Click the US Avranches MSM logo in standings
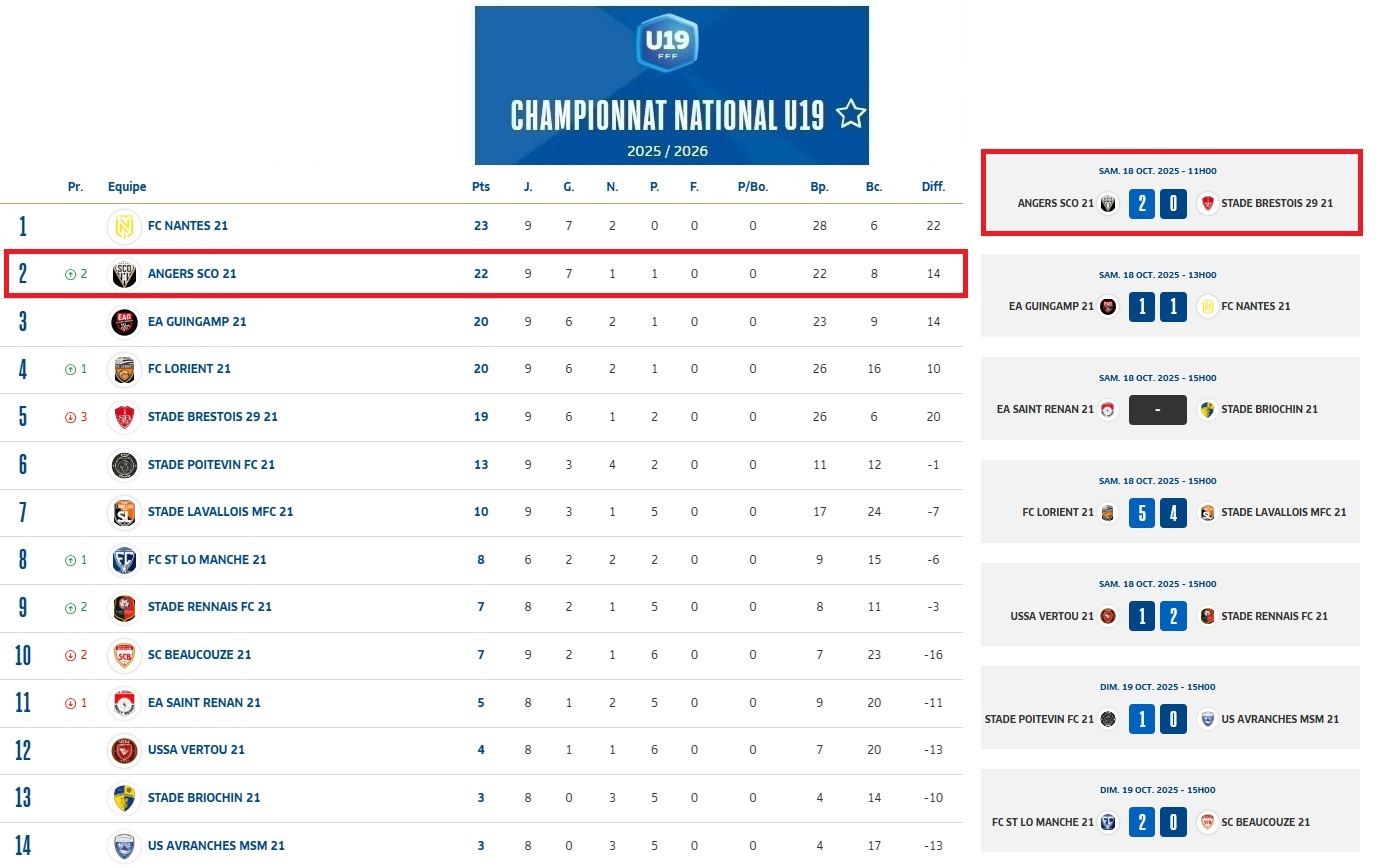The height and width of the screenshot is (868, 1380). (x=124, y=845)
